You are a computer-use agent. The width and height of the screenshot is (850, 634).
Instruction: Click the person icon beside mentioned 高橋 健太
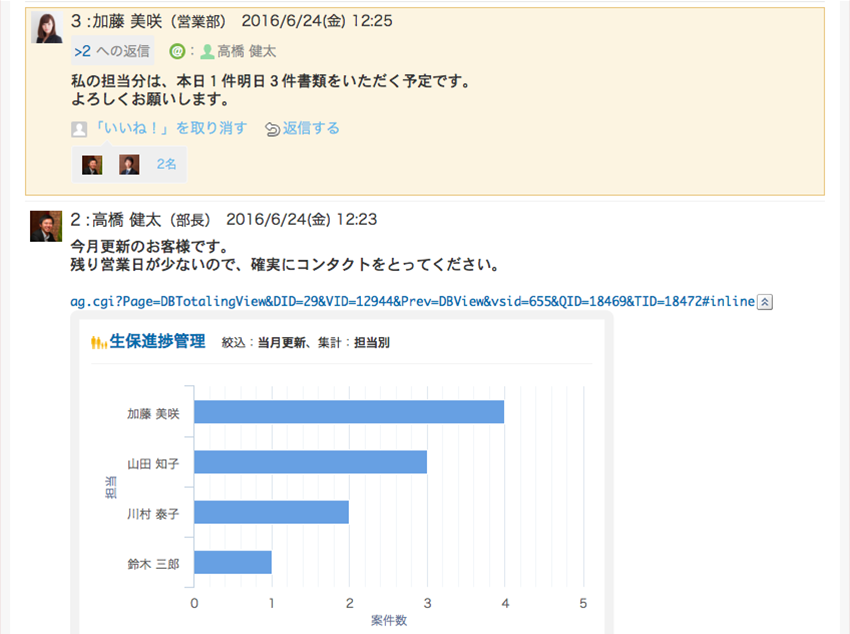207,51
